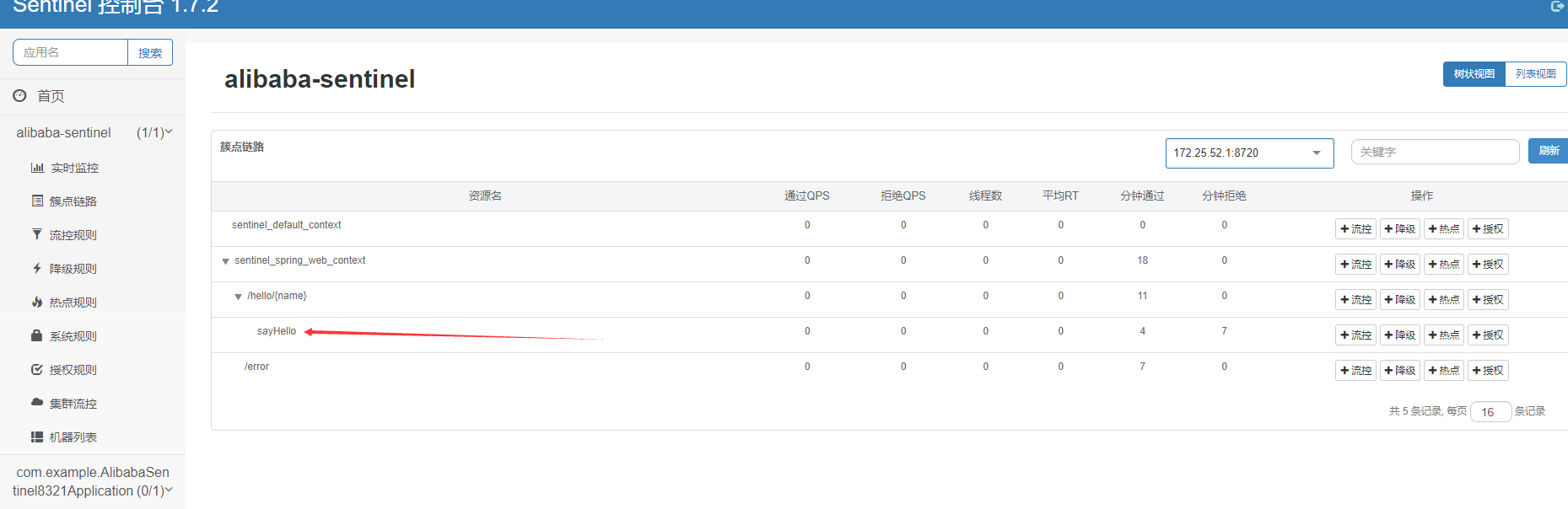This screenshot has height=509, width=1568.
Task: Collapse sentinel_spring_web_context tree triangle
Action: tap(225, 261)
